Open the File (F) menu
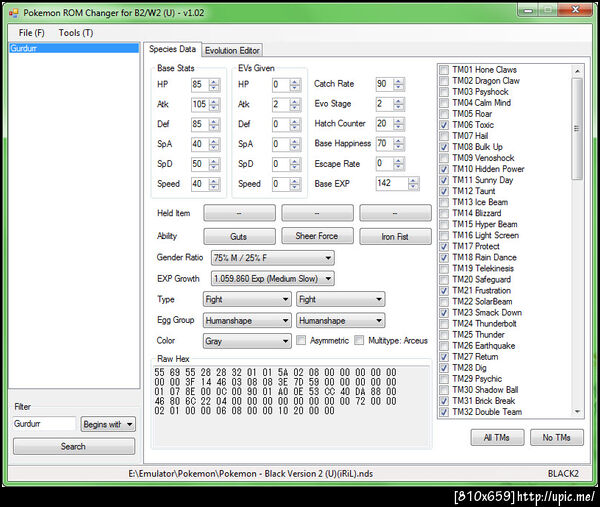Viewport: 600px width, 507px height. pyautogui.click(x=31, y=33)
